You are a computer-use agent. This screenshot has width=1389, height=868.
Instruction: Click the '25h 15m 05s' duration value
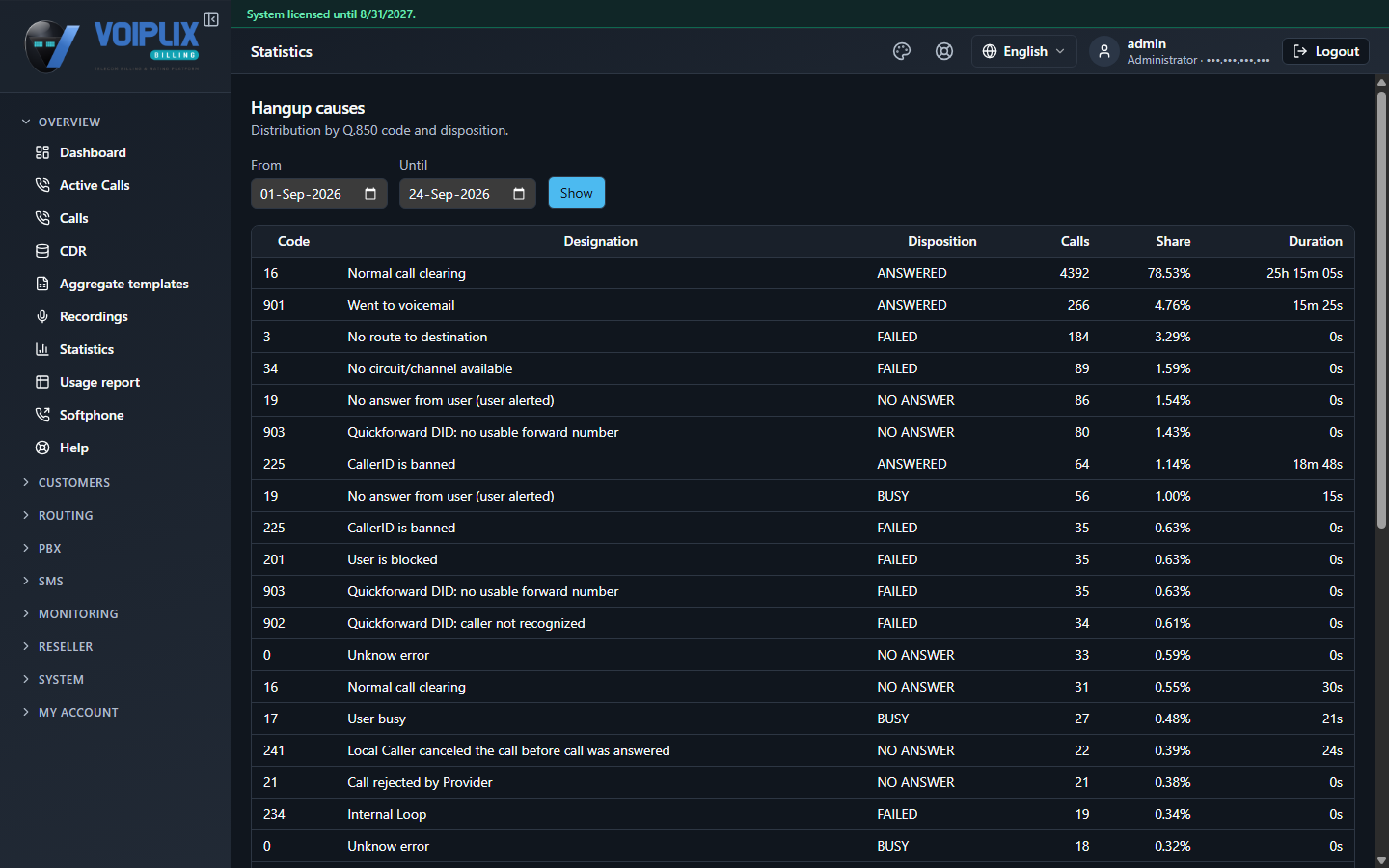(1304, 273)
